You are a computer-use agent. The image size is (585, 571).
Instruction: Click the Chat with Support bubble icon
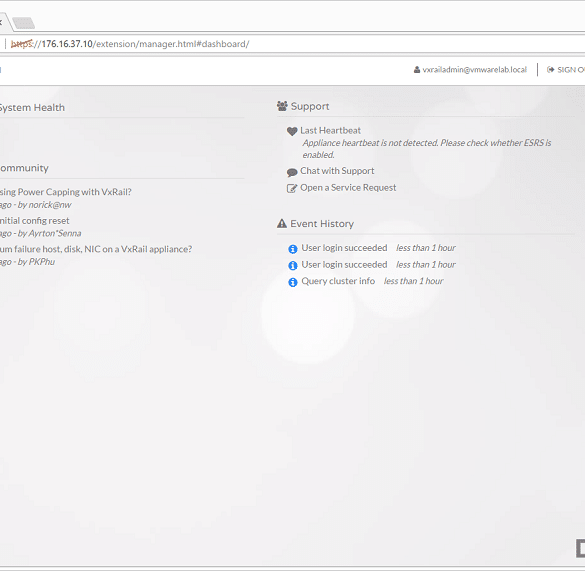[x=292, y=172]
